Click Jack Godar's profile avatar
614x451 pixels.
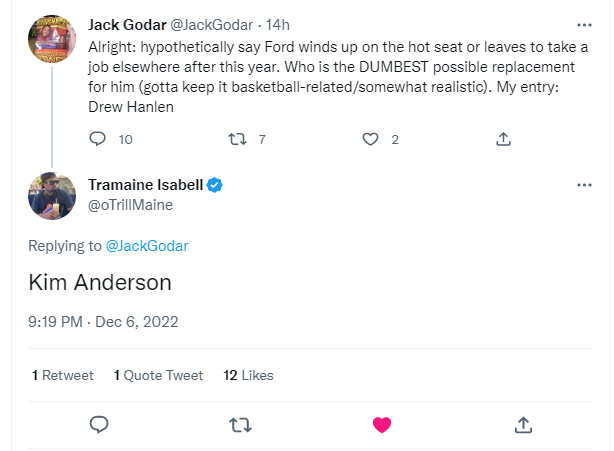point(52,39)
